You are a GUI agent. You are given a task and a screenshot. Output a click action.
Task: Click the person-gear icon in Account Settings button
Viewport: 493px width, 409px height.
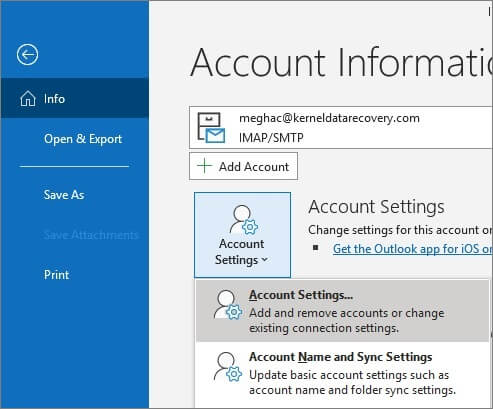pyautogui.click(x=243, y=220)
